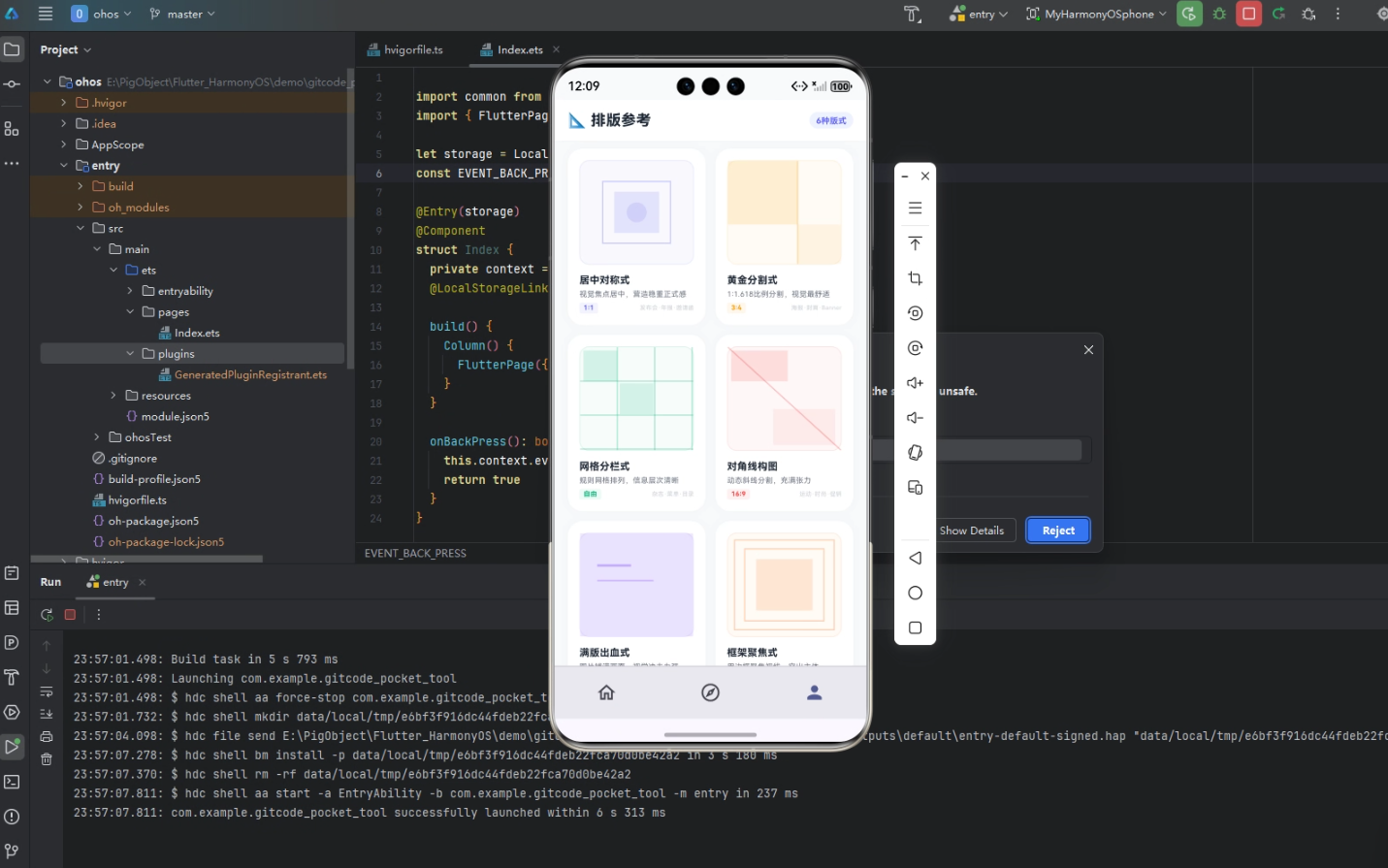
Task: Click the Show Details button
Action: pos(972,530)
